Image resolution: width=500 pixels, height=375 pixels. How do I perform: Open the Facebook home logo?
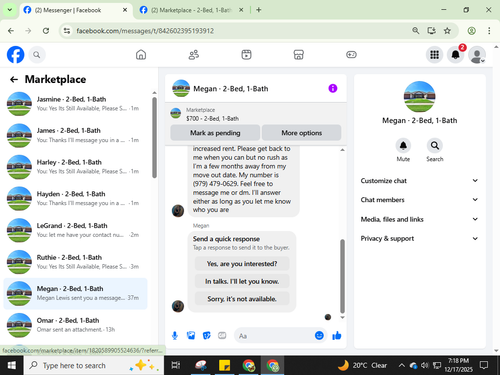(16, 55)
